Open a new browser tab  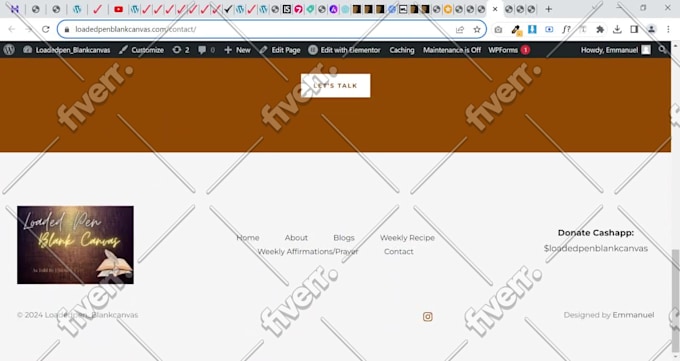point(549,9)
